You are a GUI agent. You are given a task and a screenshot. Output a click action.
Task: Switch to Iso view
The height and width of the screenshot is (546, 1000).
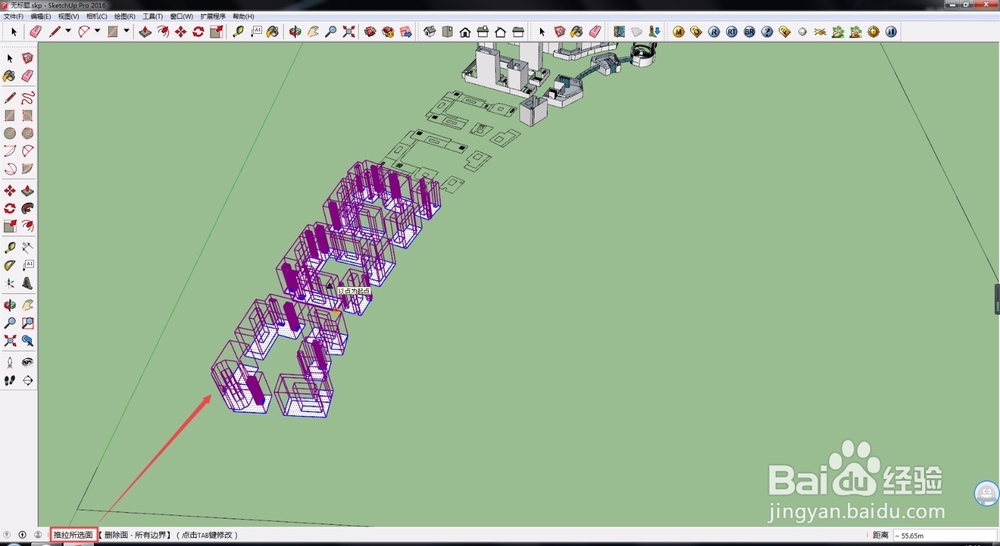pos(429,31)
